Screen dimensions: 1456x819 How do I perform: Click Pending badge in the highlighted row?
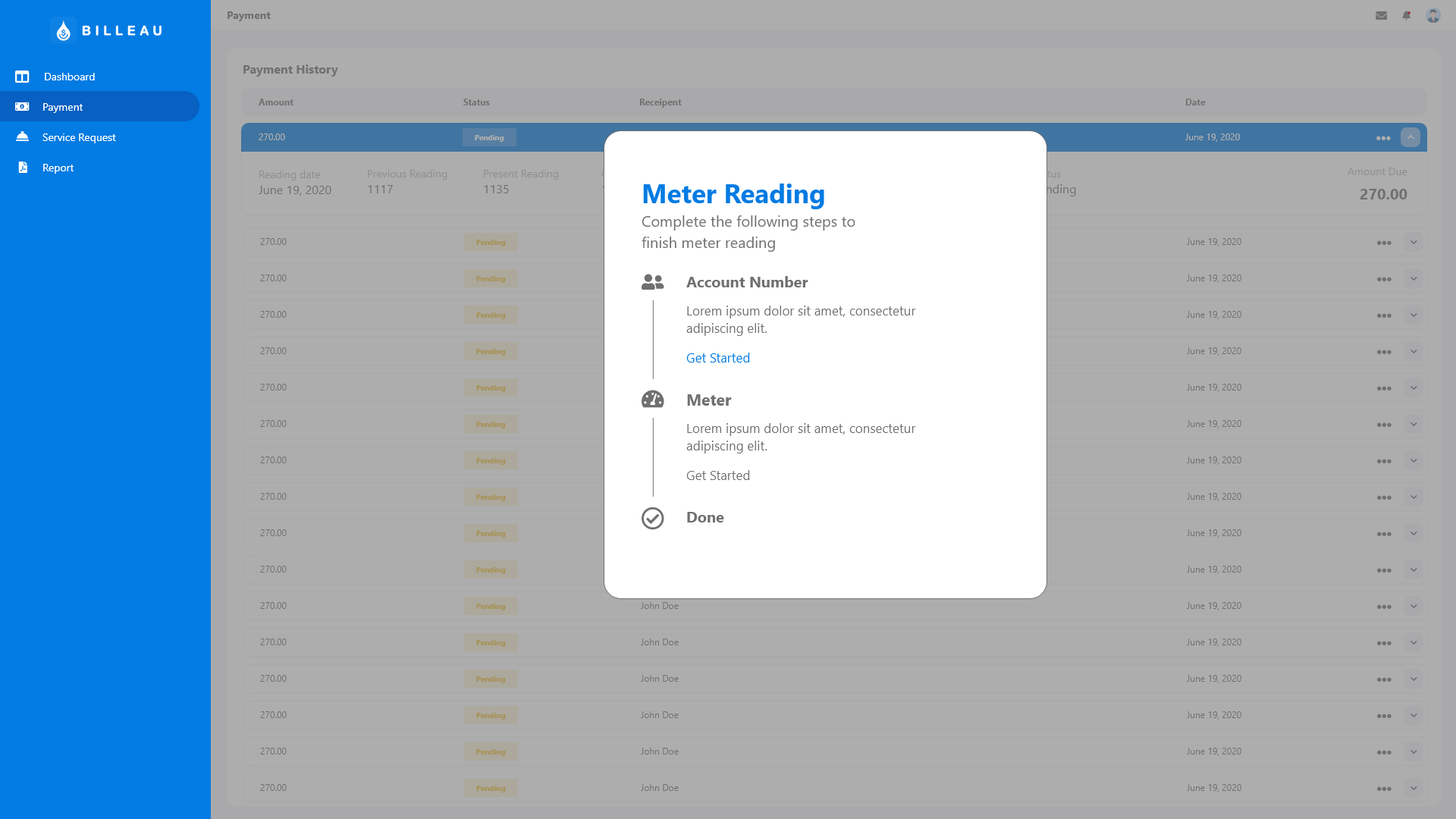pos(489,137)
